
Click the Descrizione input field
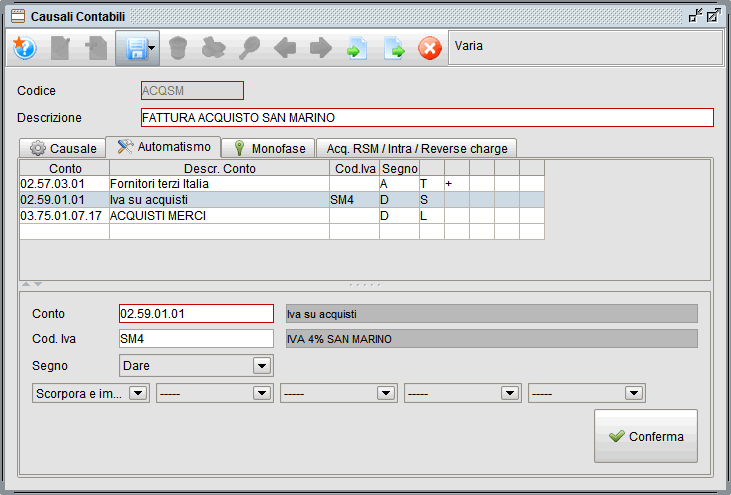[427, 117]
